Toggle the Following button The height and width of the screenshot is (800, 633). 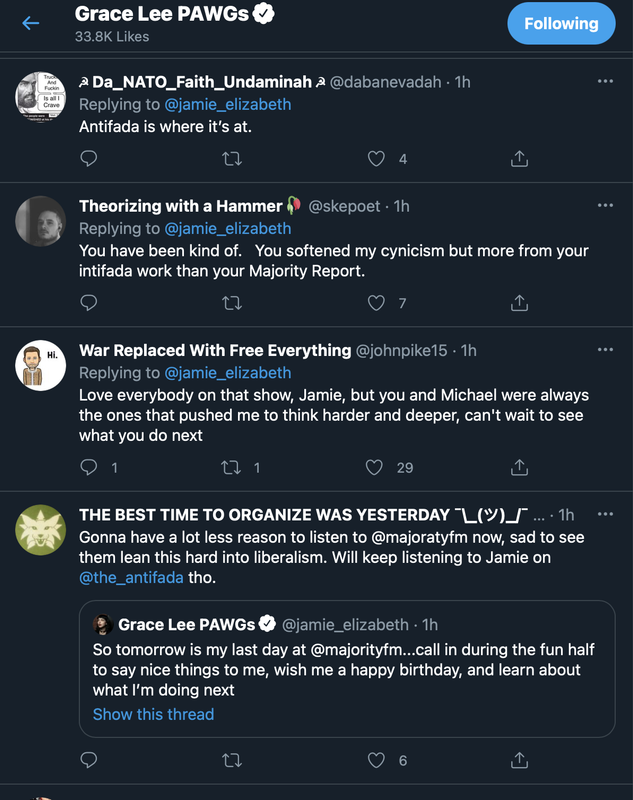(x=561, y=23)
